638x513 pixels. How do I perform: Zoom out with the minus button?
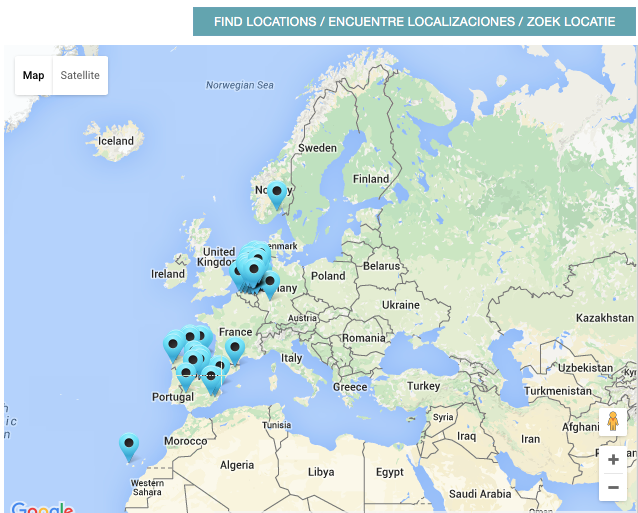(x=613, y=487)
